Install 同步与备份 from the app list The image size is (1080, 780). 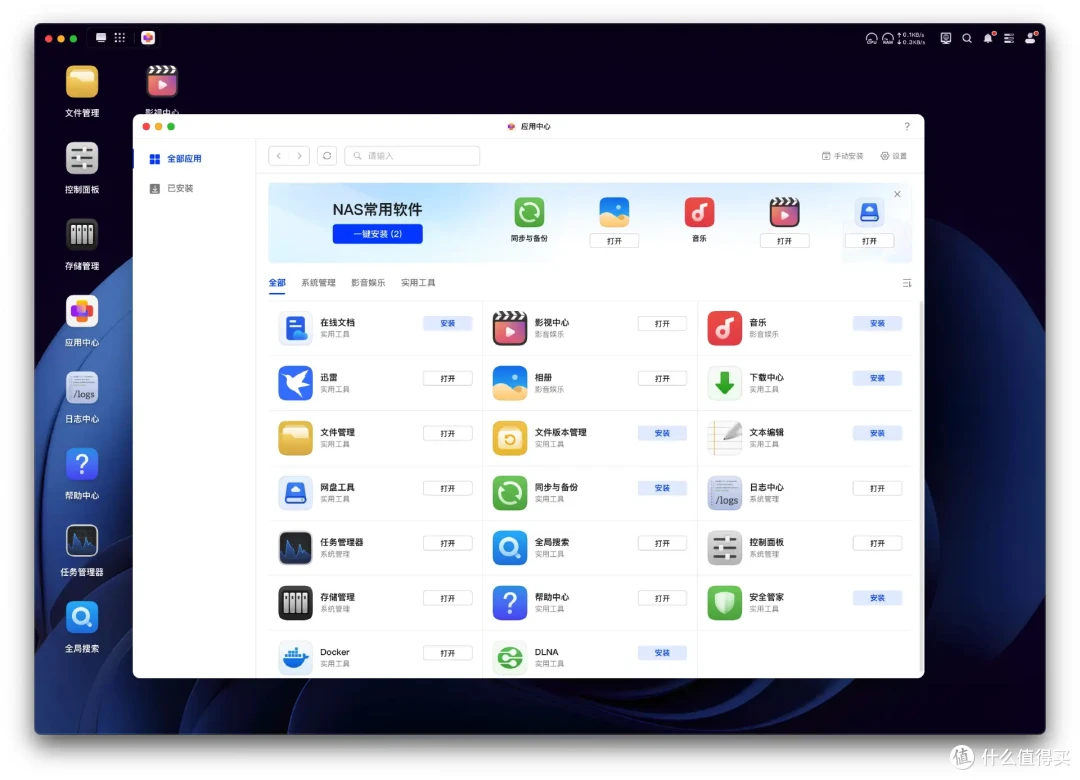(662, 488)
